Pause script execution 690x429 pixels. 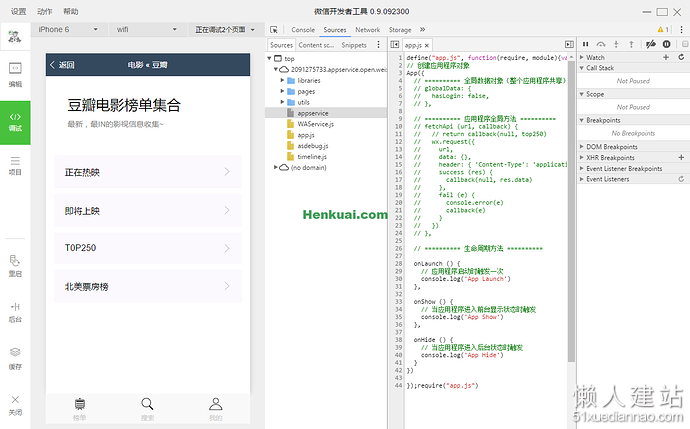coord(585,44)
